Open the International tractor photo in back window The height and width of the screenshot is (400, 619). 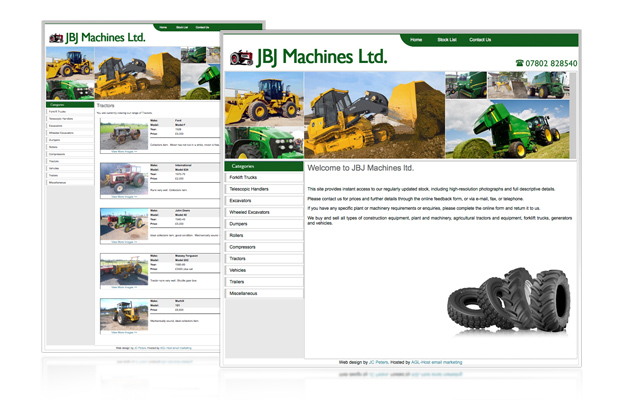coord(124,180)
